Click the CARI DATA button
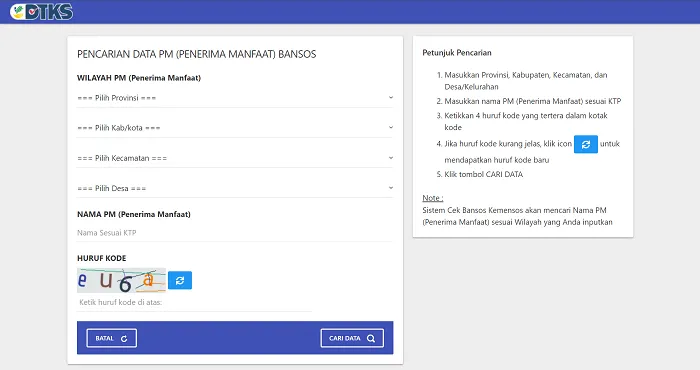700x370 pixels. tap(352, 338)
